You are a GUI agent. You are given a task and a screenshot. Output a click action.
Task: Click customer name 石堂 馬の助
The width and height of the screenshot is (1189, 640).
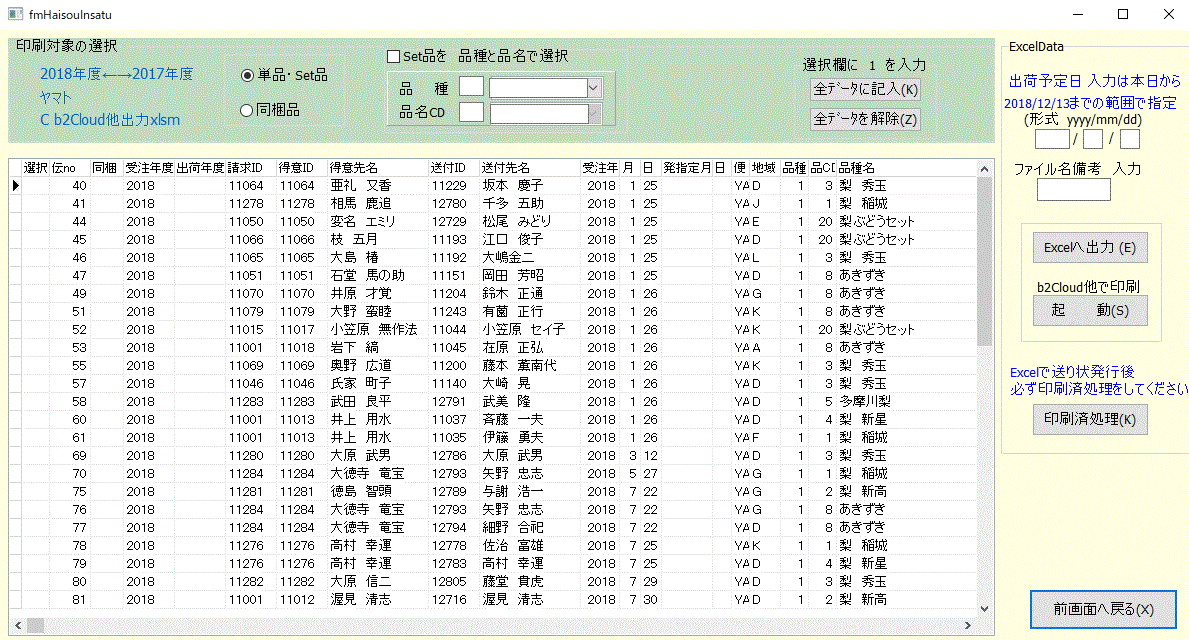pos(368,276)
